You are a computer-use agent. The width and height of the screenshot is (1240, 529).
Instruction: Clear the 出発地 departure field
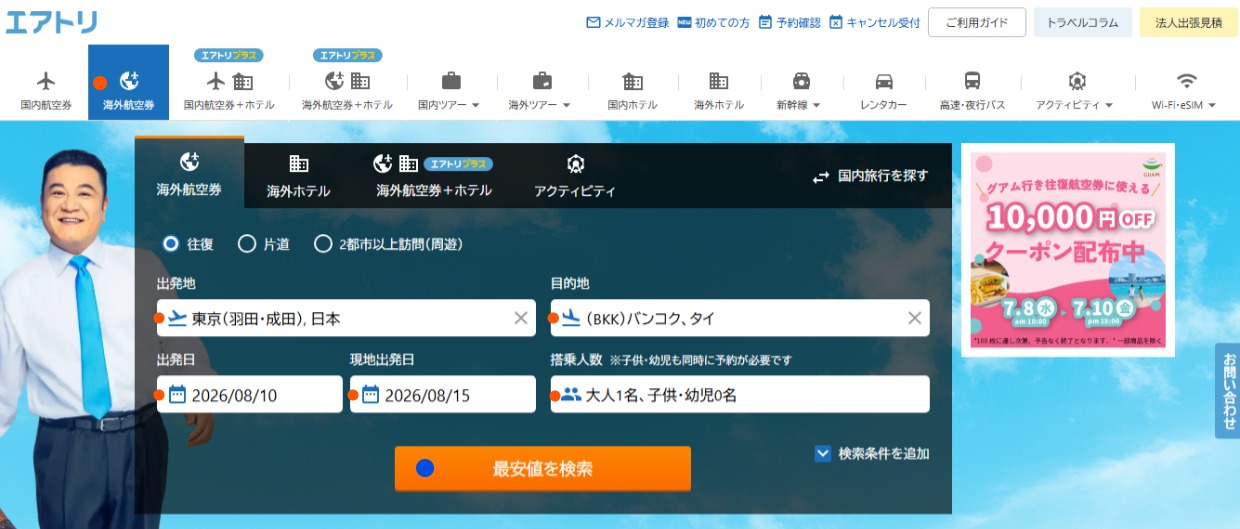pyautogui.click(x=521, y=318)
